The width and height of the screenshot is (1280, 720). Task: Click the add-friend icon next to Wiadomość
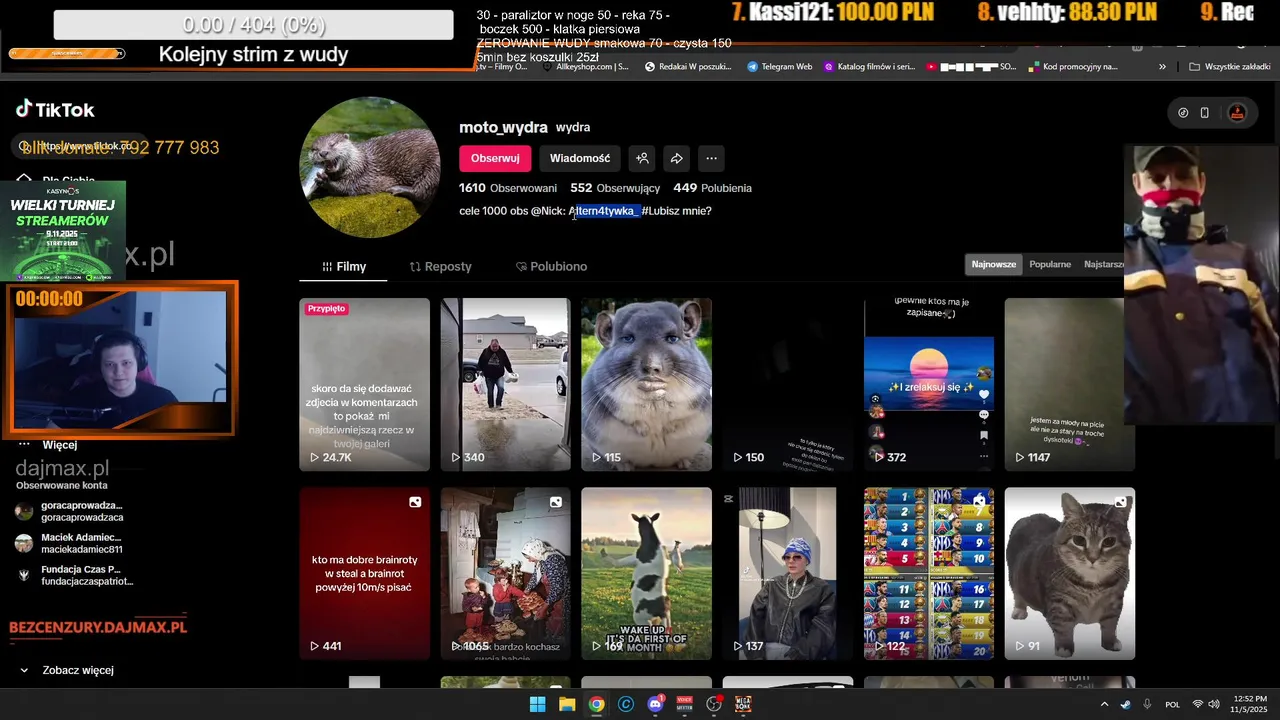click(x=643, y=158)
